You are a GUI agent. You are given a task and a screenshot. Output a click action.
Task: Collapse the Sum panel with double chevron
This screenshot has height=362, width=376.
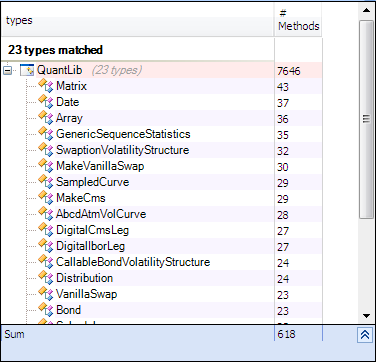[x=365, y=335]
